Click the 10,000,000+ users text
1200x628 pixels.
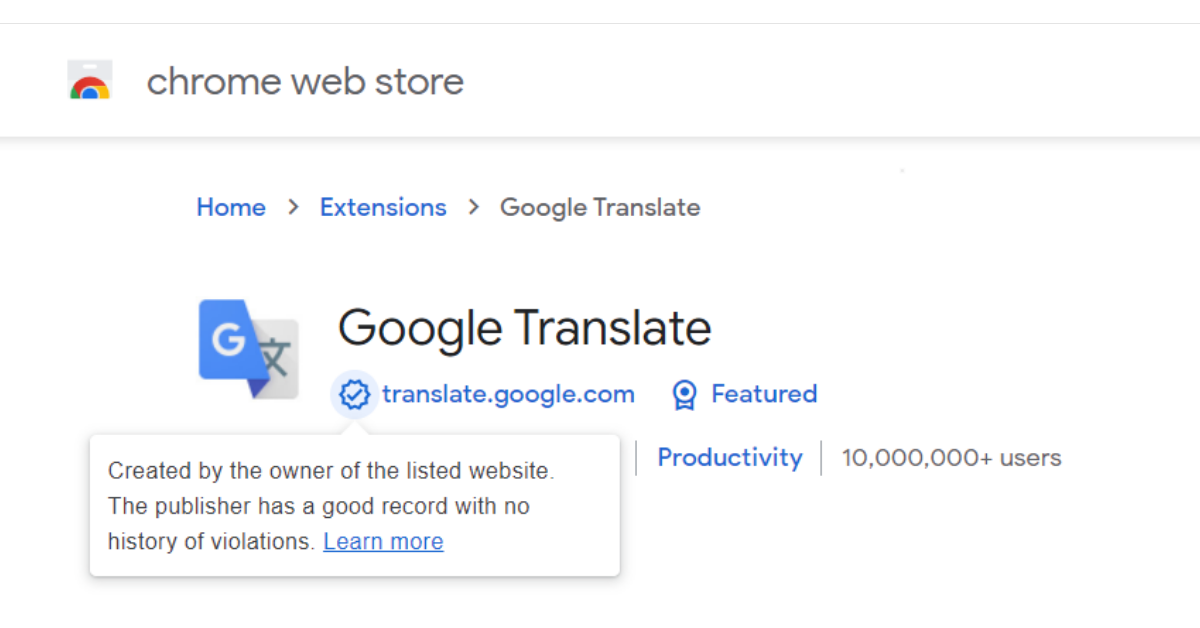pyautogui.click(x=951, y=458)
